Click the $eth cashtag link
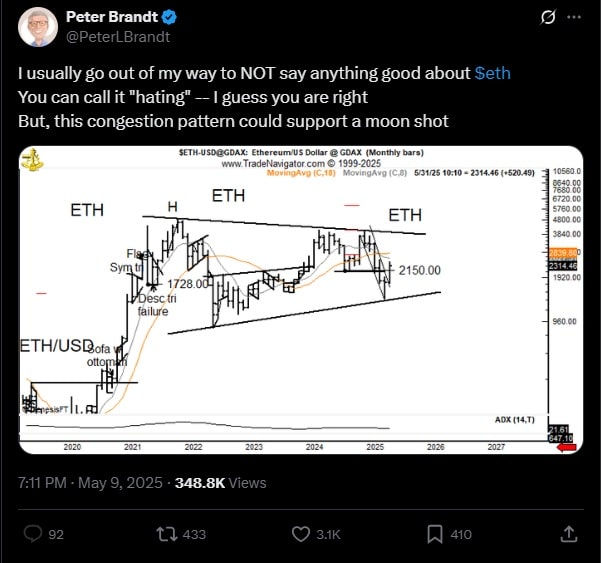601x563 pixels. coord(493,73)
